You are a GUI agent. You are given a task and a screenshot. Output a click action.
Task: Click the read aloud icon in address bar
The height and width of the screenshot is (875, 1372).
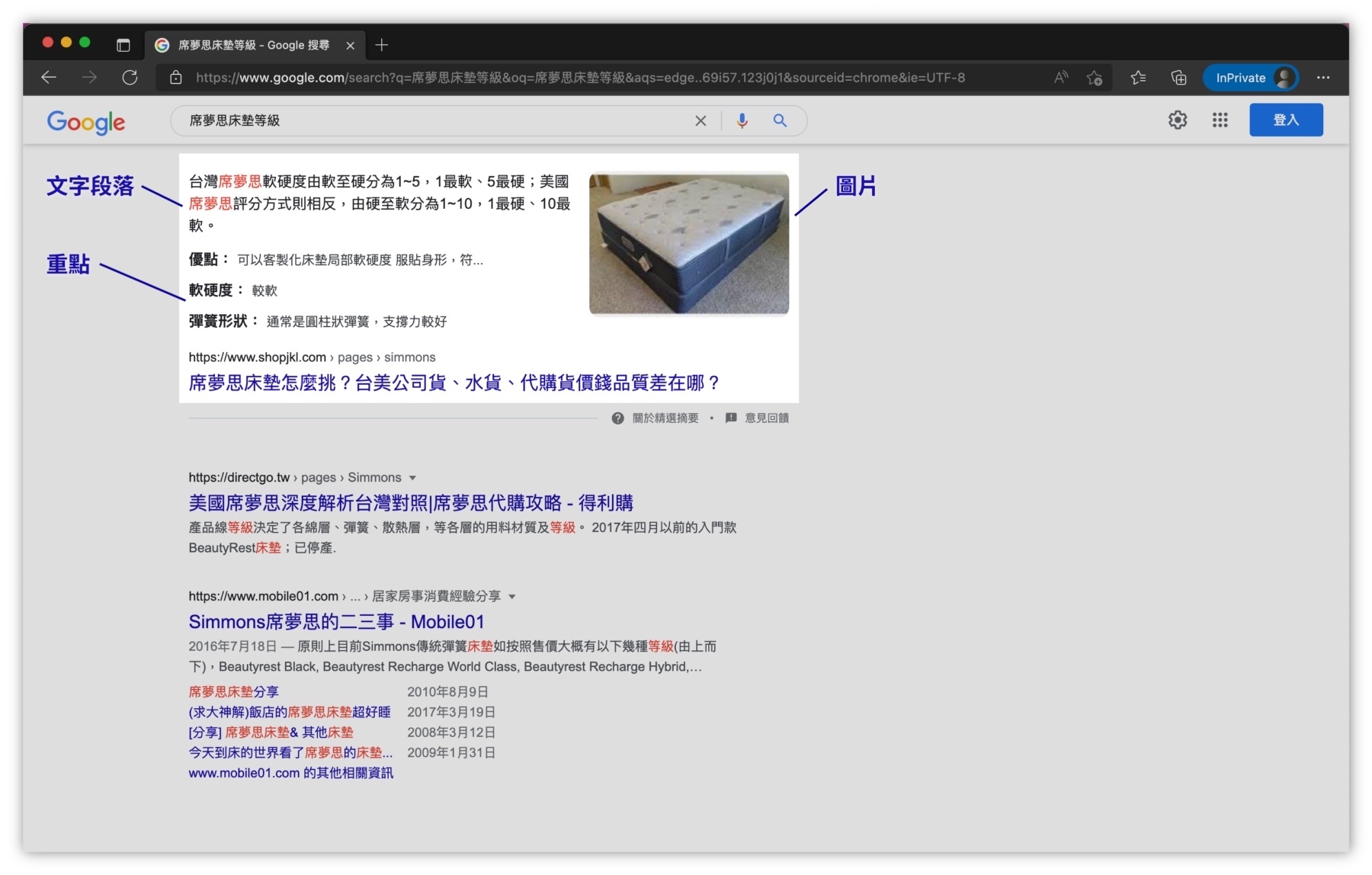coord(1060,77)
